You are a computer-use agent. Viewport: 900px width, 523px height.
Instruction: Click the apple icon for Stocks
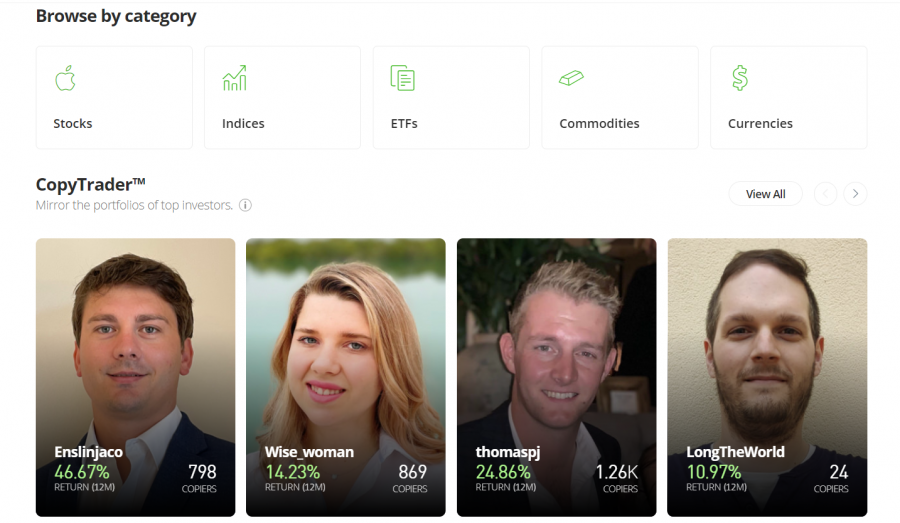65,78
